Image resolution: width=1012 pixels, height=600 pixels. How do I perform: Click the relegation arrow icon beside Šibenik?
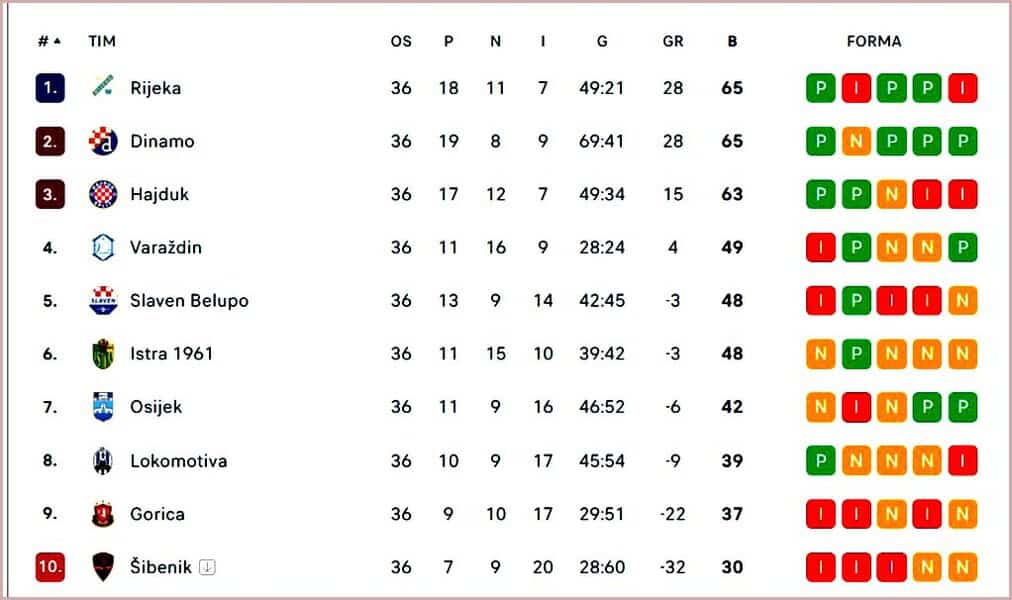pyautogui.click(x=207, y=567)
